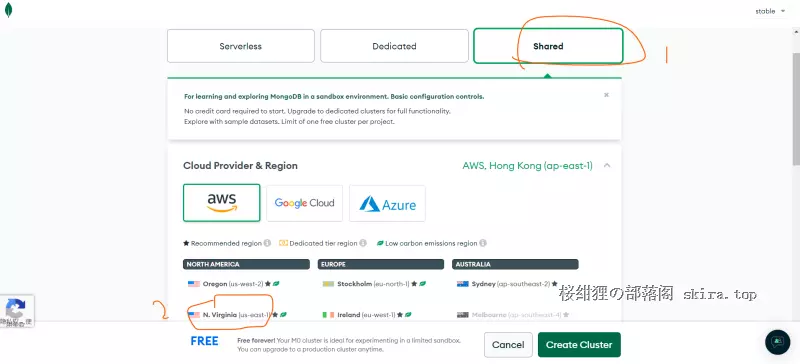Image resolution: width=800 pixels, height=364 pixels.
Task: Click AWS, Hong Kong (ap-east-1) summary
Action: coord(528,166)
